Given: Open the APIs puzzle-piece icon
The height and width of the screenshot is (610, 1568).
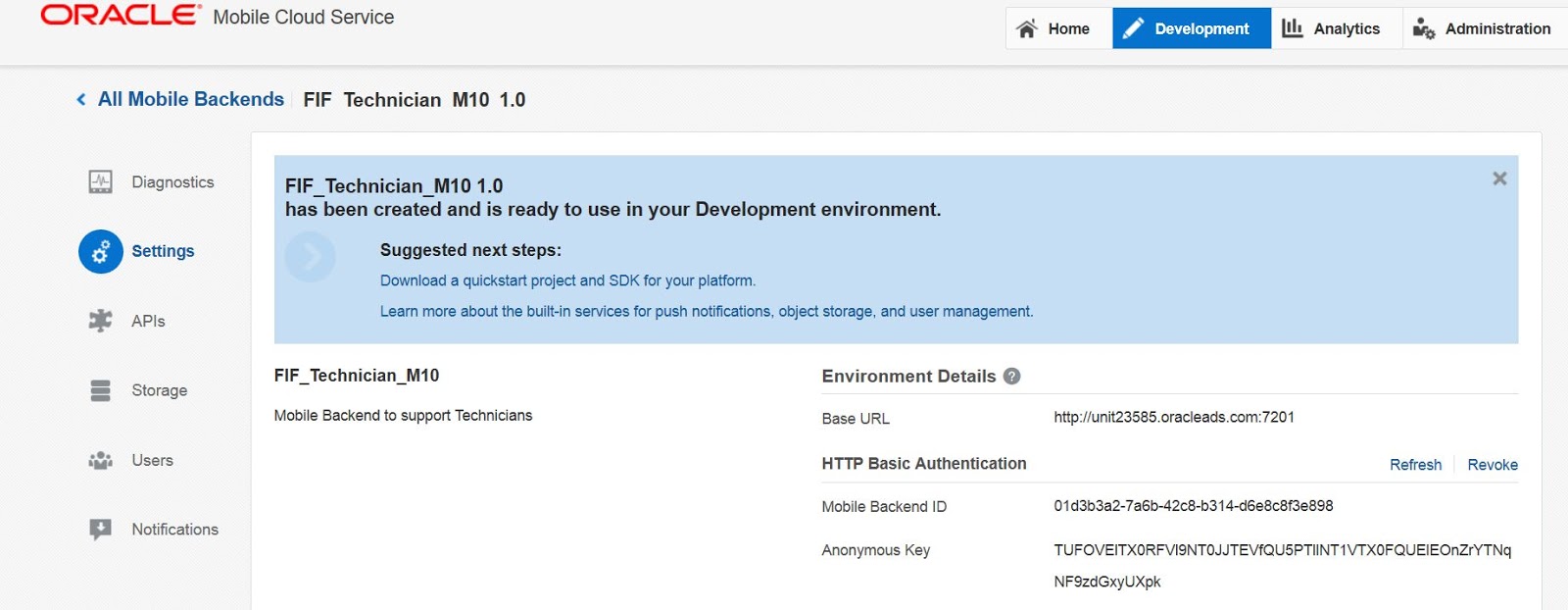Looking at the screenshot, I should click(100, 321).
